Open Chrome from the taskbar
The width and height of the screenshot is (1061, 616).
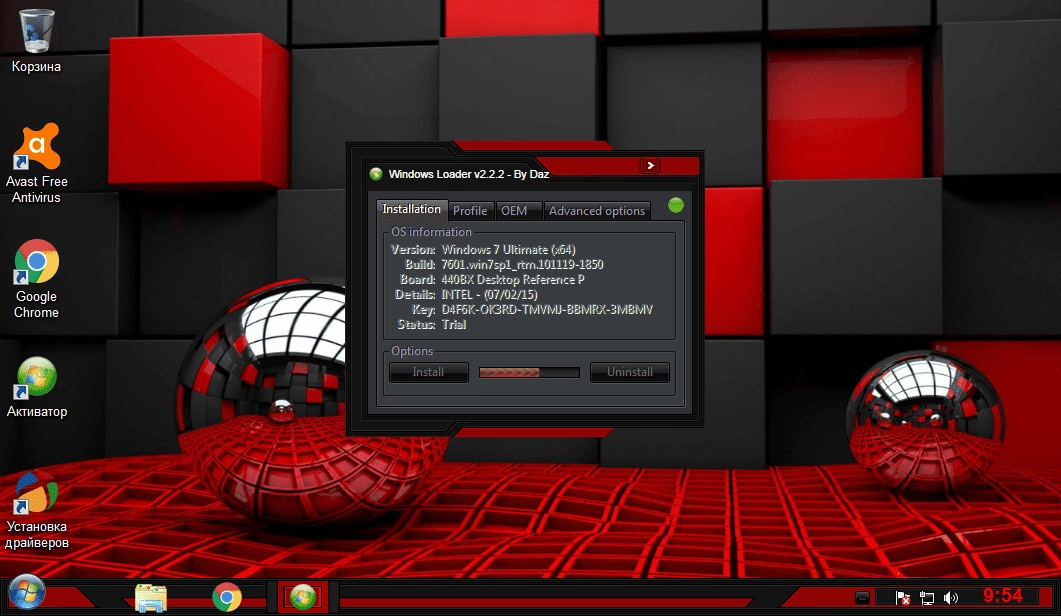227,598
